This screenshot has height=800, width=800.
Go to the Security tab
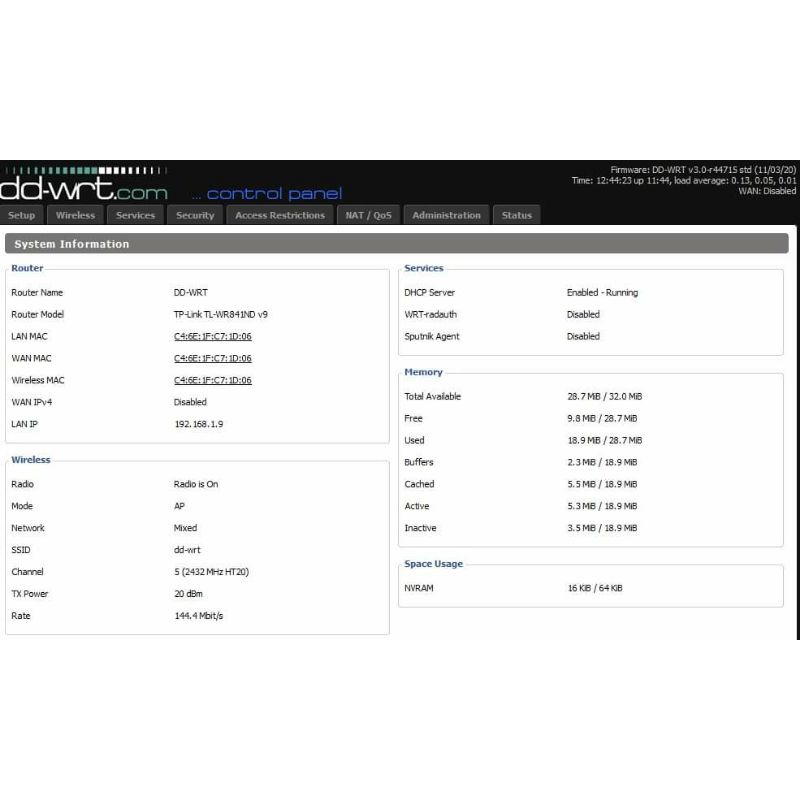(195, 215)
